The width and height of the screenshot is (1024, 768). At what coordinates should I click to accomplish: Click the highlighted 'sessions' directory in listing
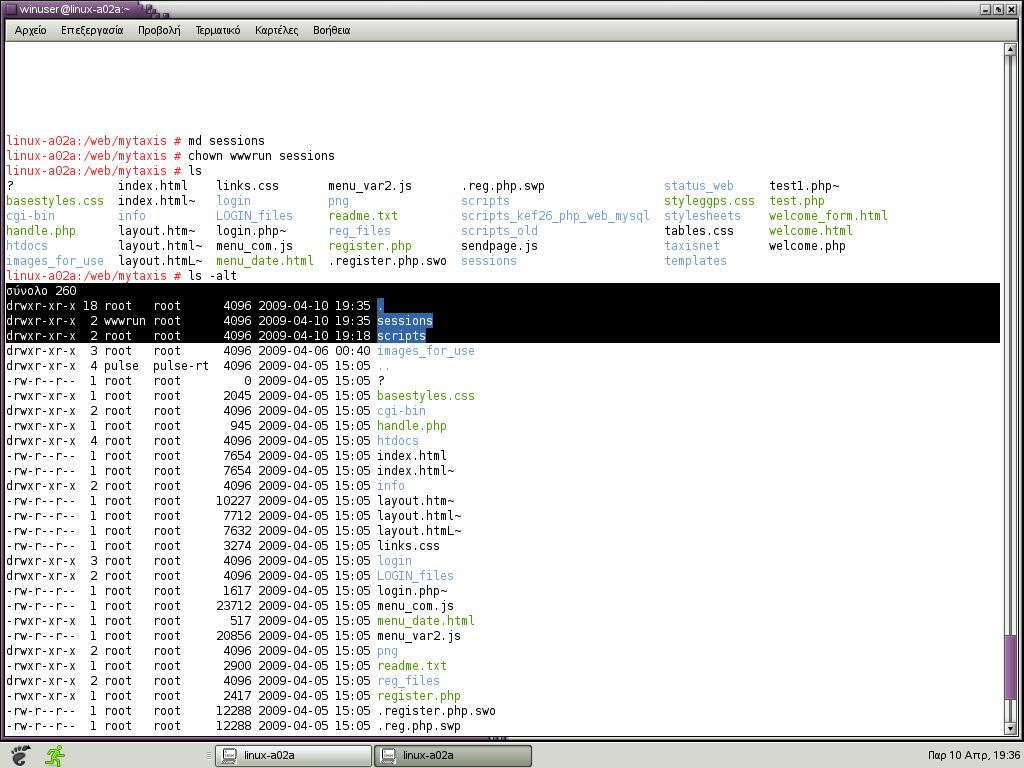[405, 321]
